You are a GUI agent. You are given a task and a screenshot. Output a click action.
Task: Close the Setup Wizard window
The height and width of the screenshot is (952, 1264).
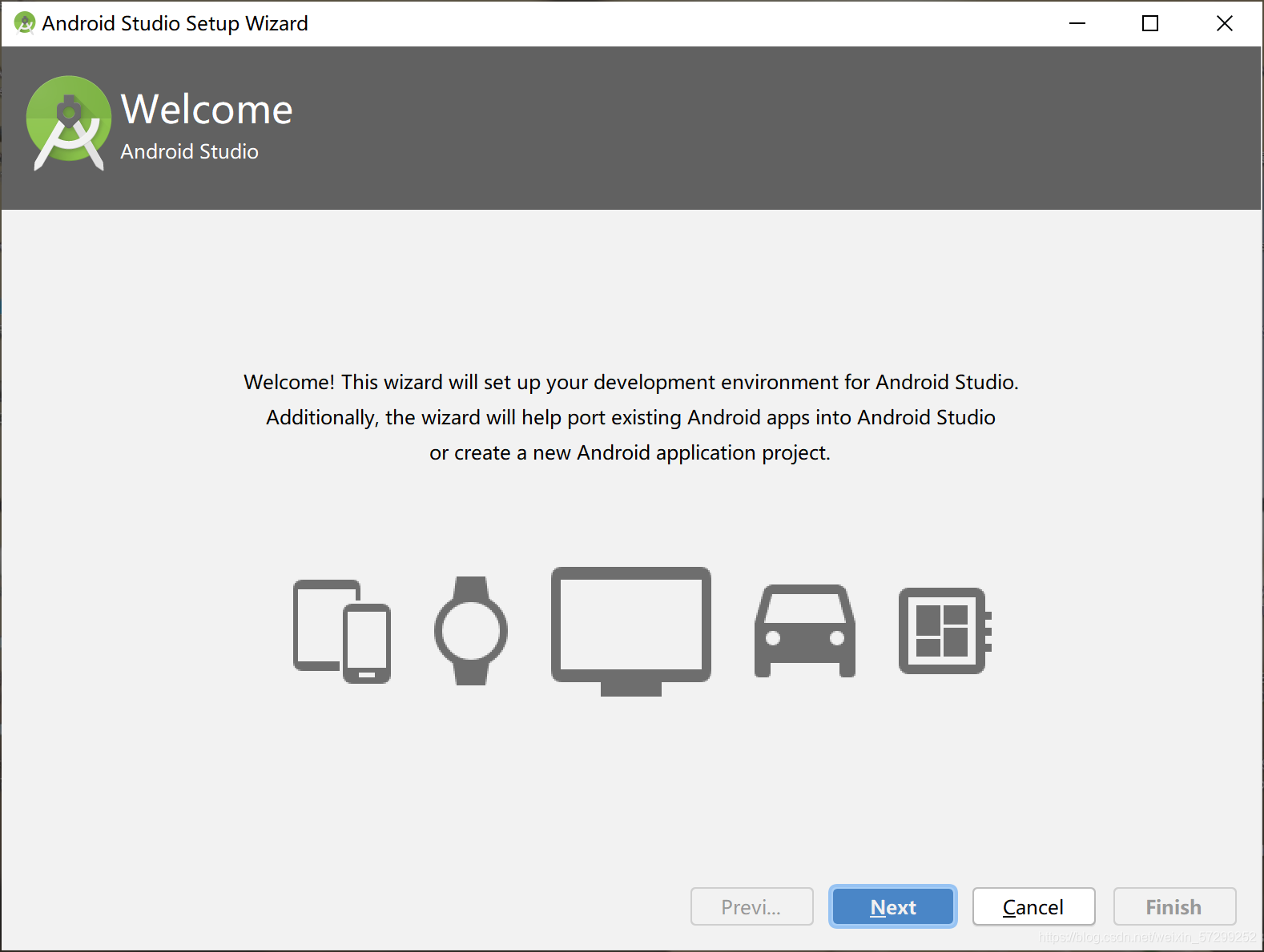tap(1224, 23)
